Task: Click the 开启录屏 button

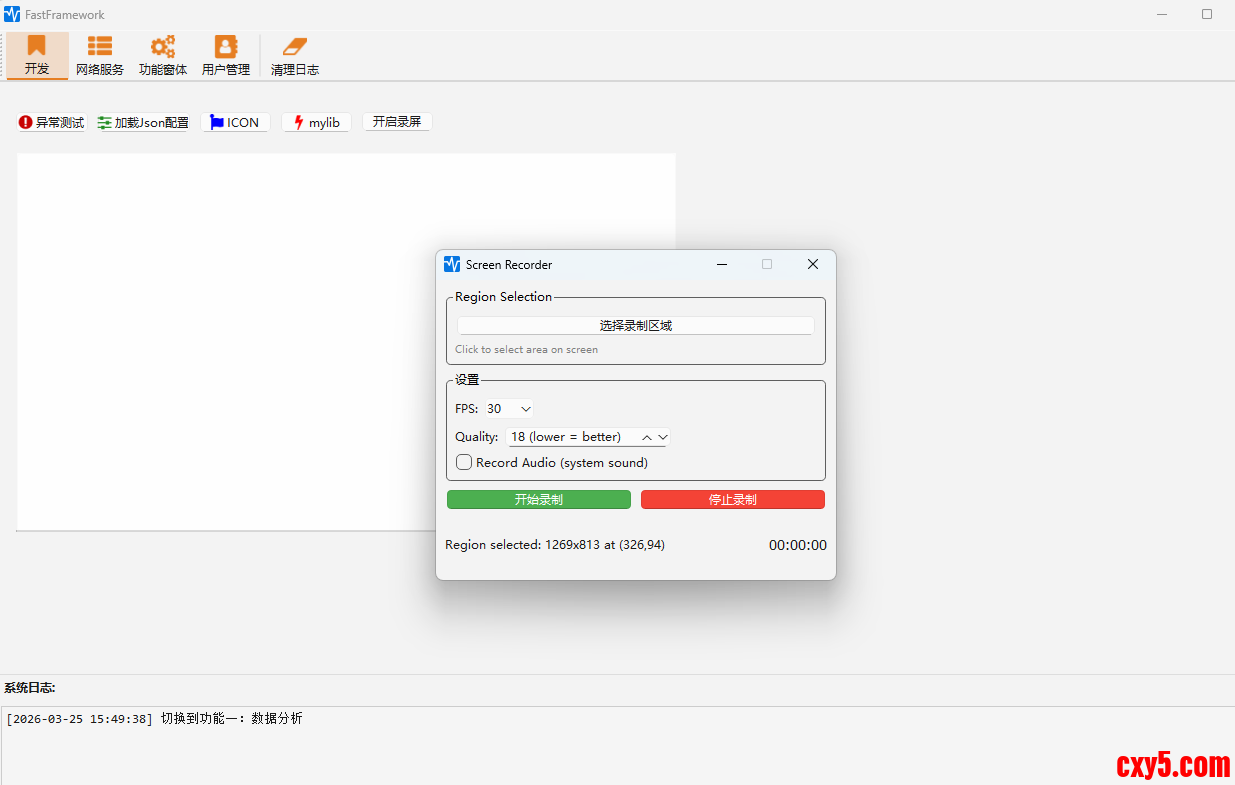Action: [x=397, y=122]
